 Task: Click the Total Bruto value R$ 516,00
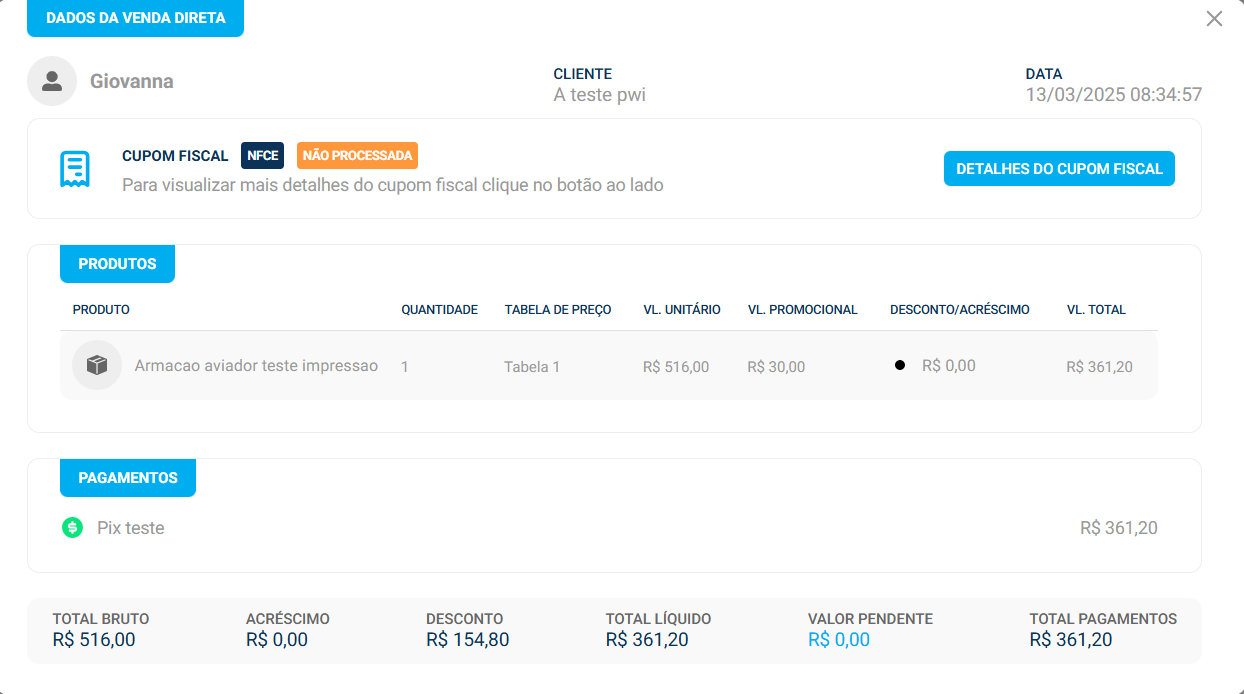94,640
